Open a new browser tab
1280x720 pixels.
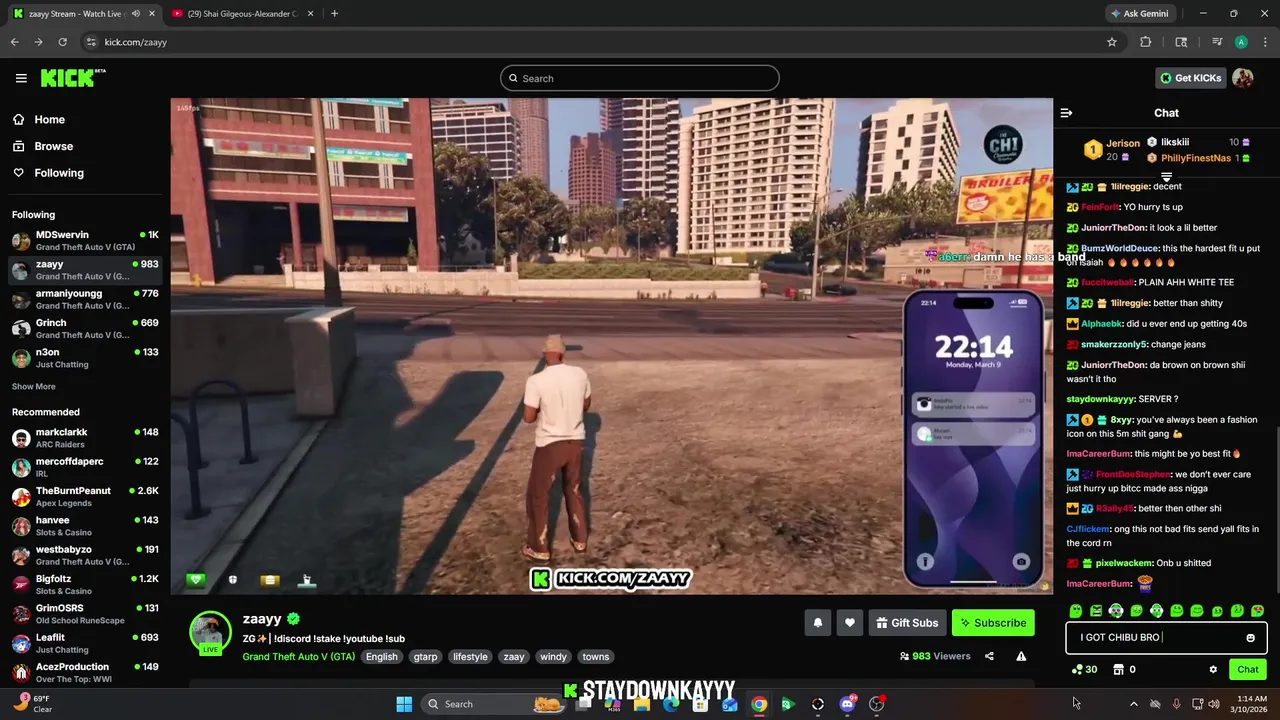tap(334, 14)
